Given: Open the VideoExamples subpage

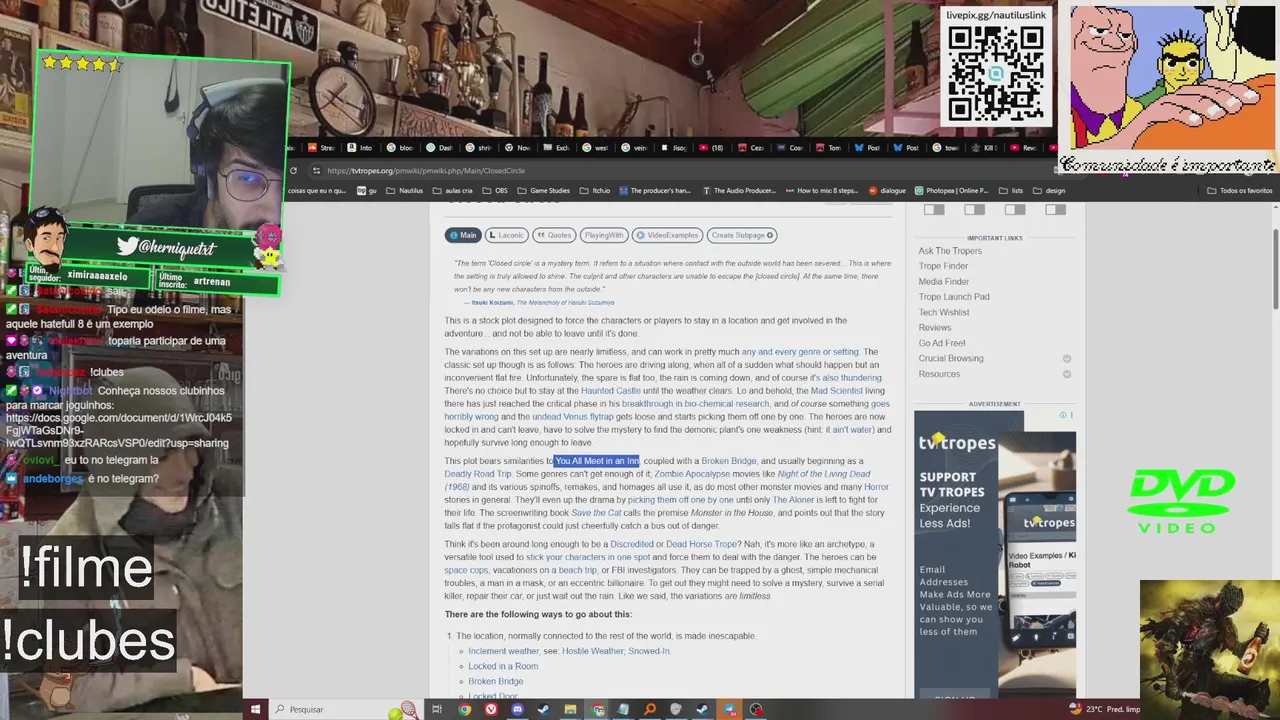Looking at the screenshot, I should [667, 235].
